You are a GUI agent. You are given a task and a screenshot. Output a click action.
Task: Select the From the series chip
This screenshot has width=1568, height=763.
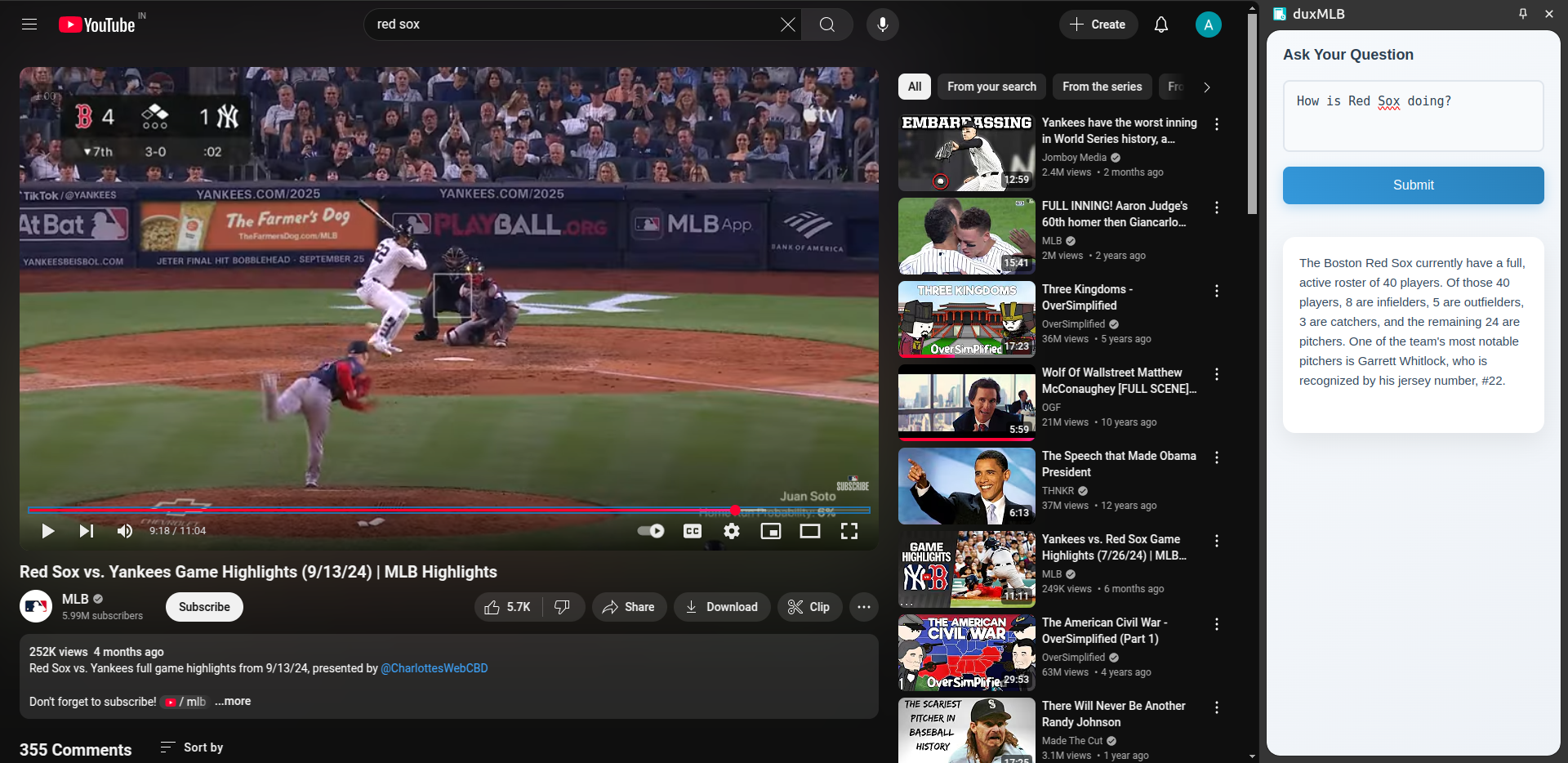click(x=1102, y=87)
